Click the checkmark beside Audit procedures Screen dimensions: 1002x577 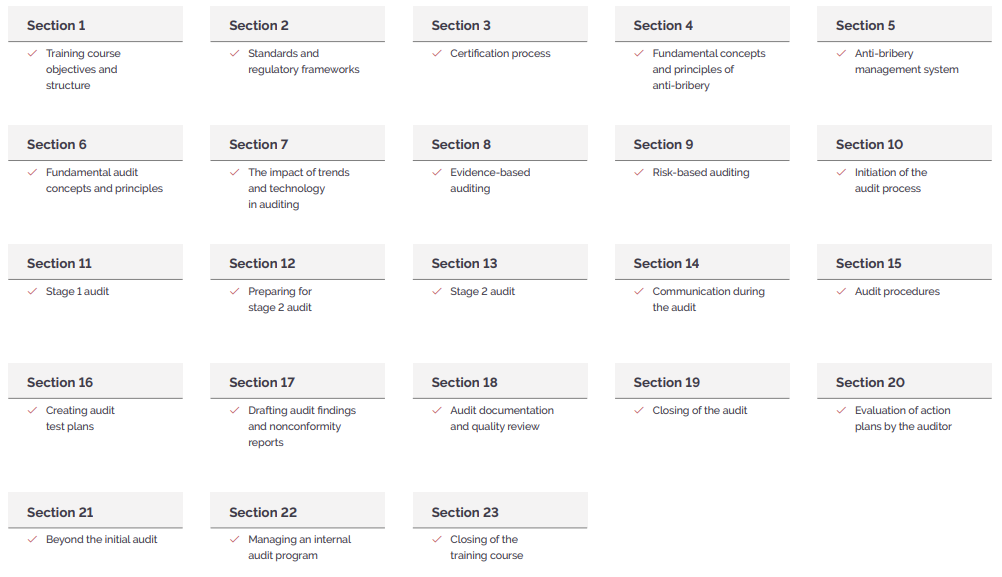(x=841, y=291)
